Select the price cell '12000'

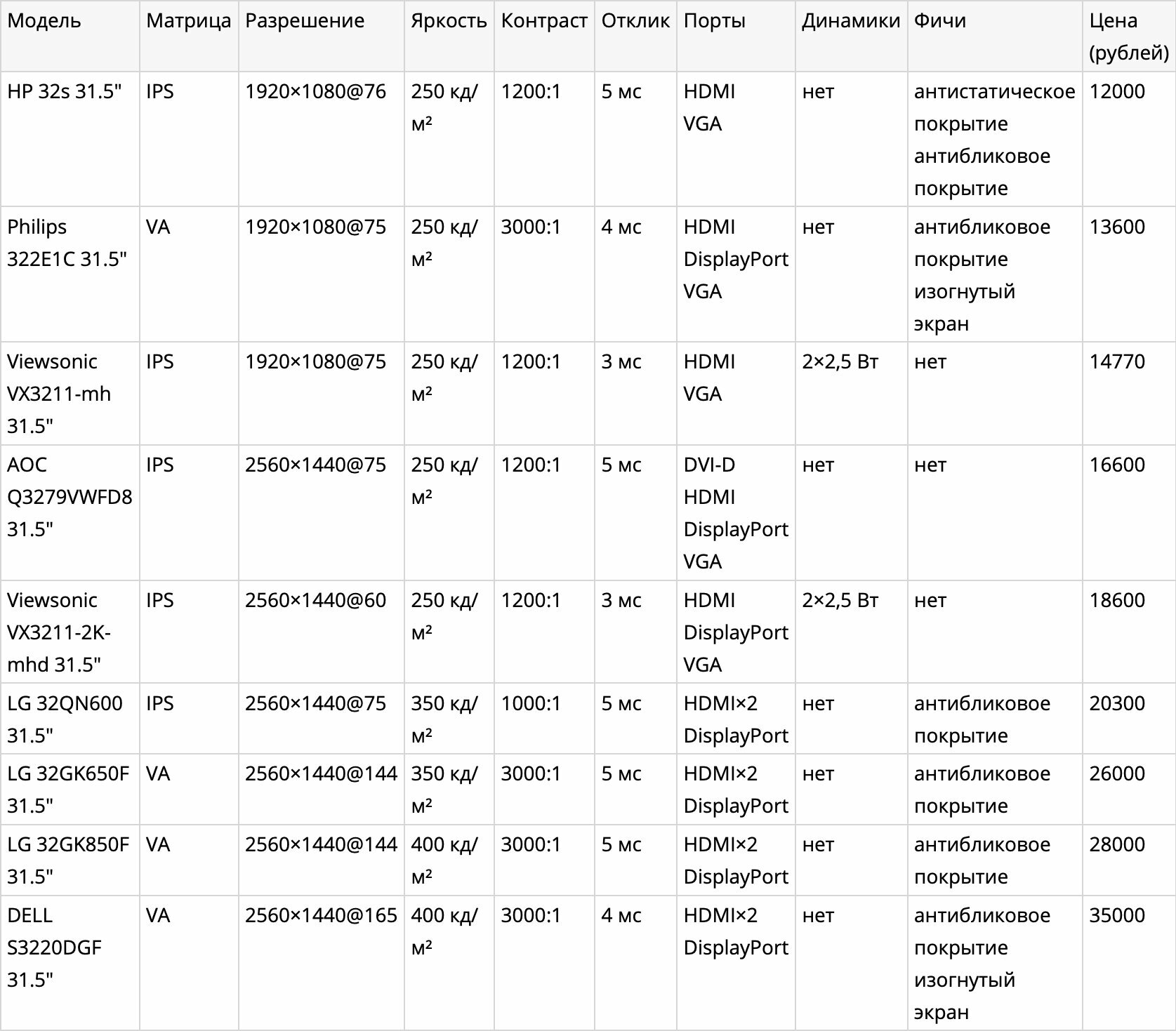(x=1129, y=139)
